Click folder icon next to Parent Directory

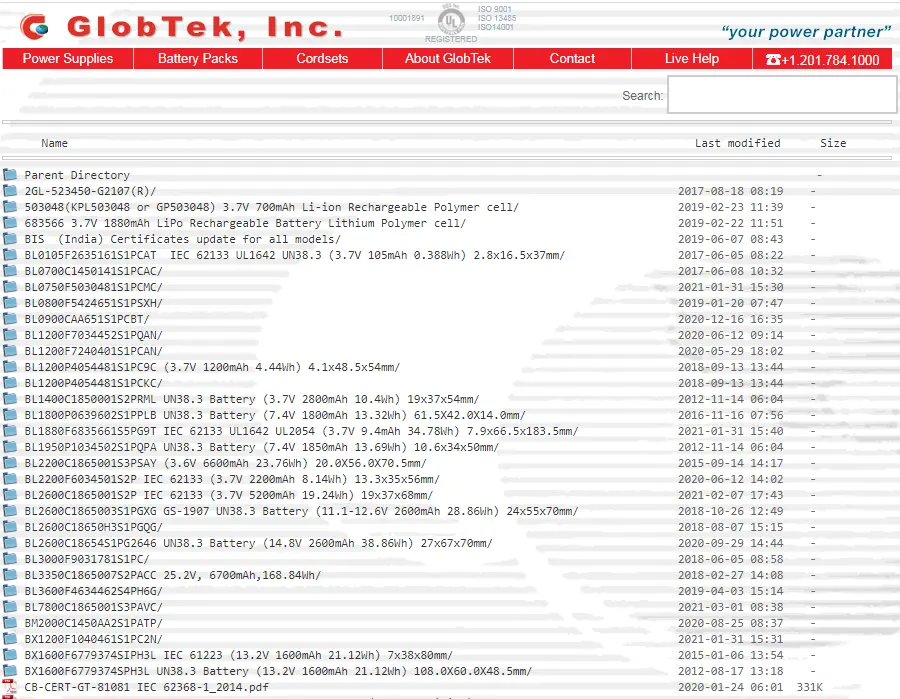10,175
